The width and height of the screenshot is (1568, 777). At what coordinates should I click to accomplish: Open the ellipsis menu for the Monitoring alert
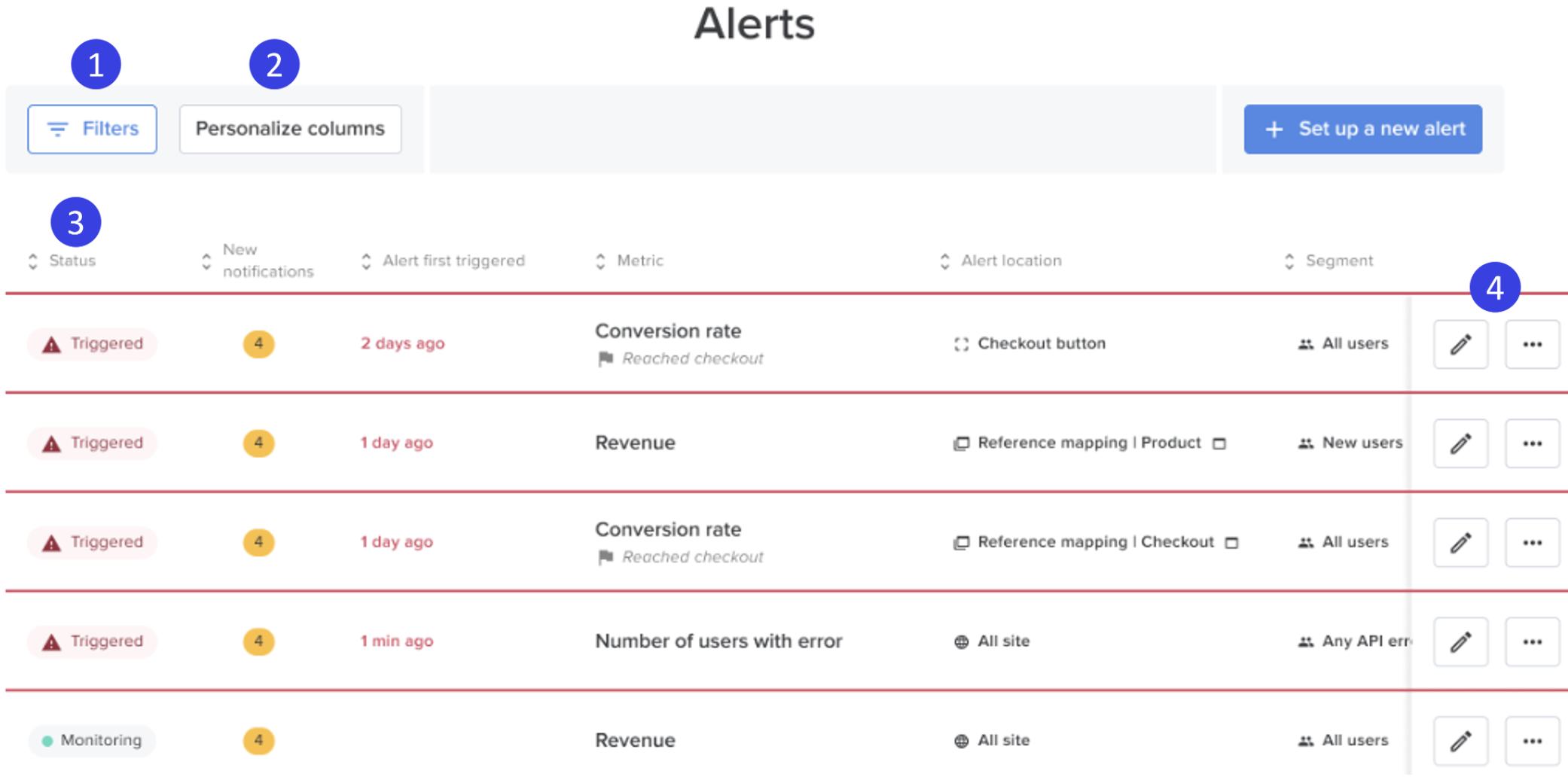click(x=1532, y=741)
